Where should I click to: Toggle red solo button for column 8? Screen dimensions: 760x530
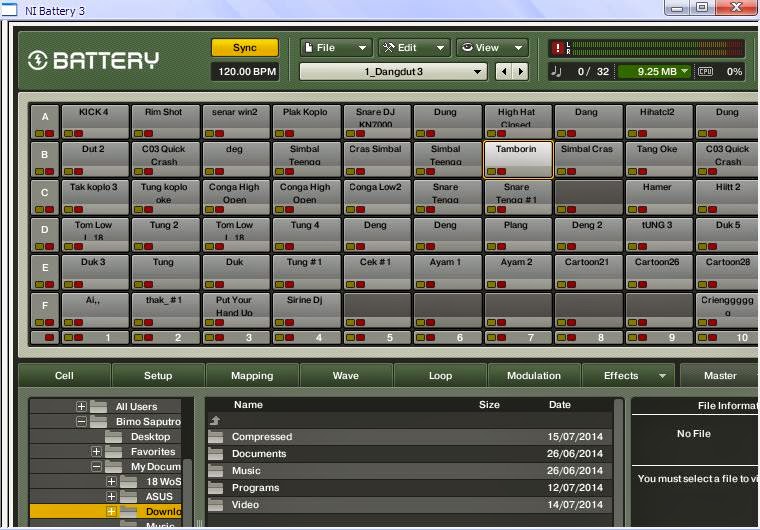click(571, 337)
